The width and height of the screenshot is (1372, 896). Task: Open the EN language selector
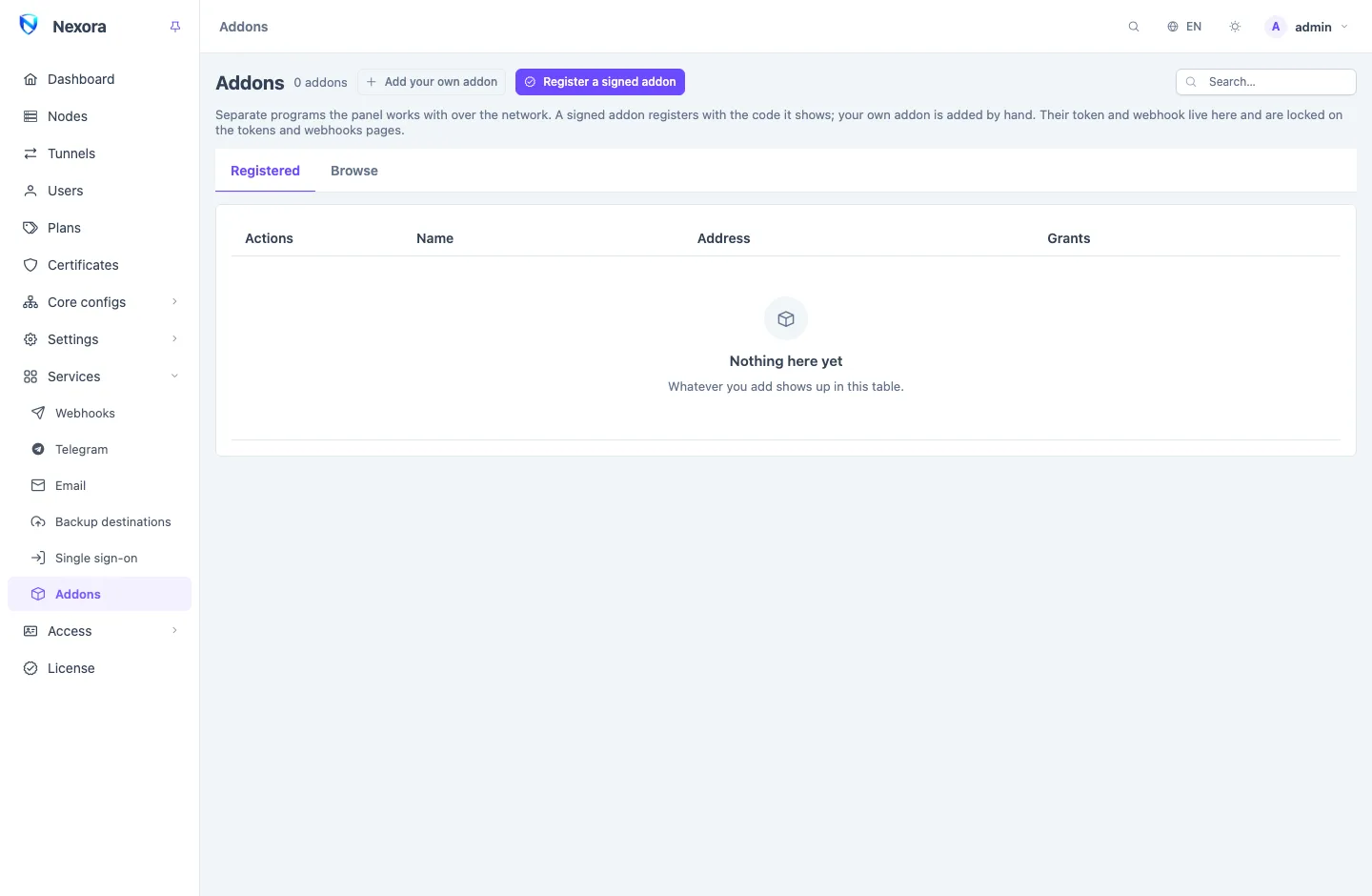(x=1184, y=27)
